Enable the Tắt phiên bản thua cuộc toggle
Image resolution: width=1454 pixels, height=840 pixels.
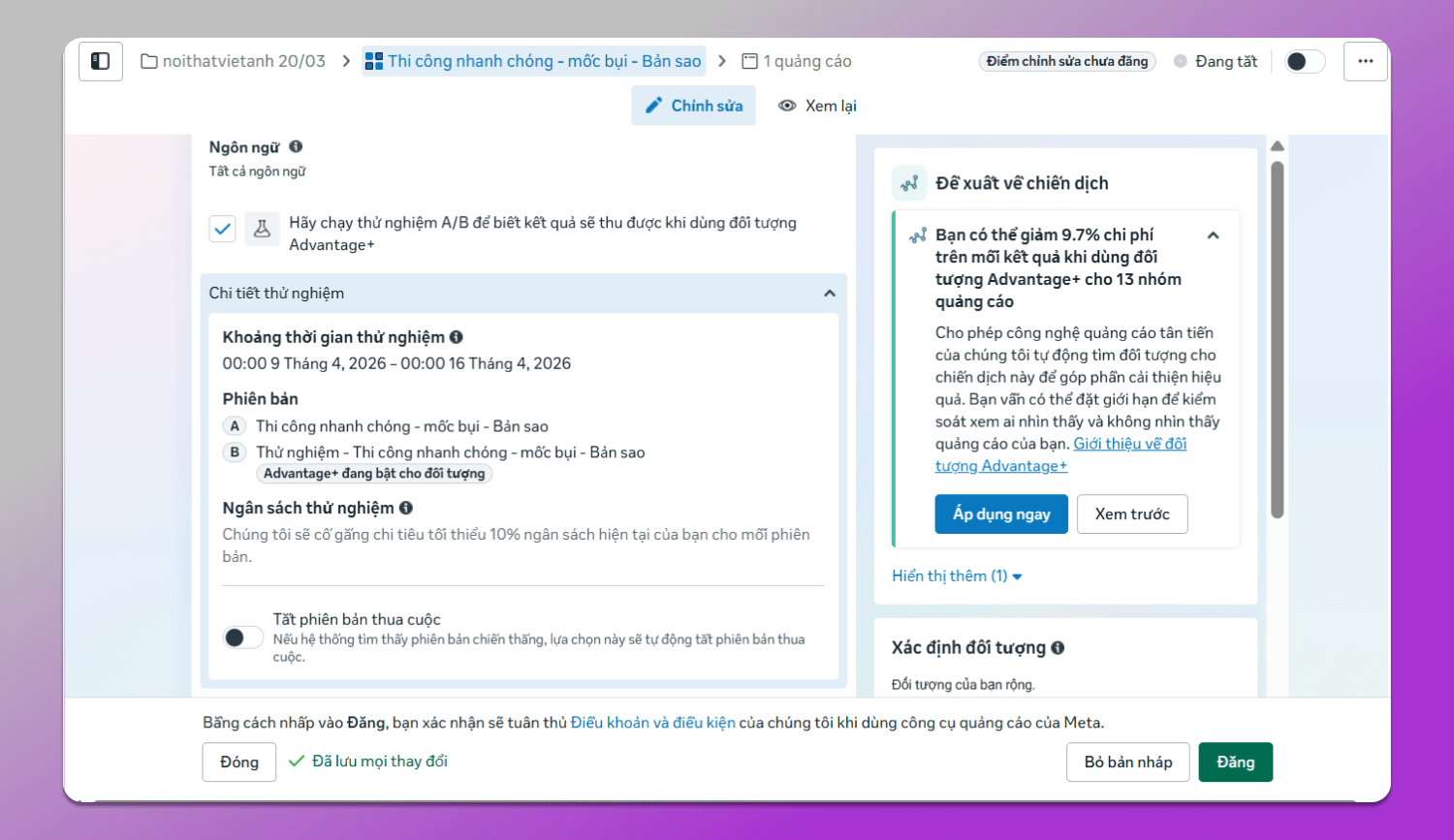point(242,637)
